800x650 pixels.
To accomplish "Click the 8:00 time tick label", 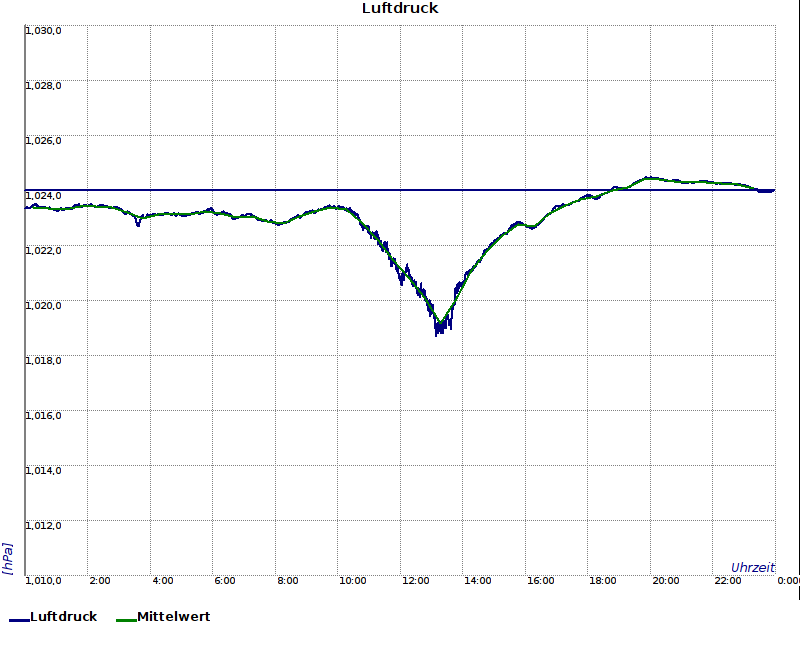I will point(288,581).
